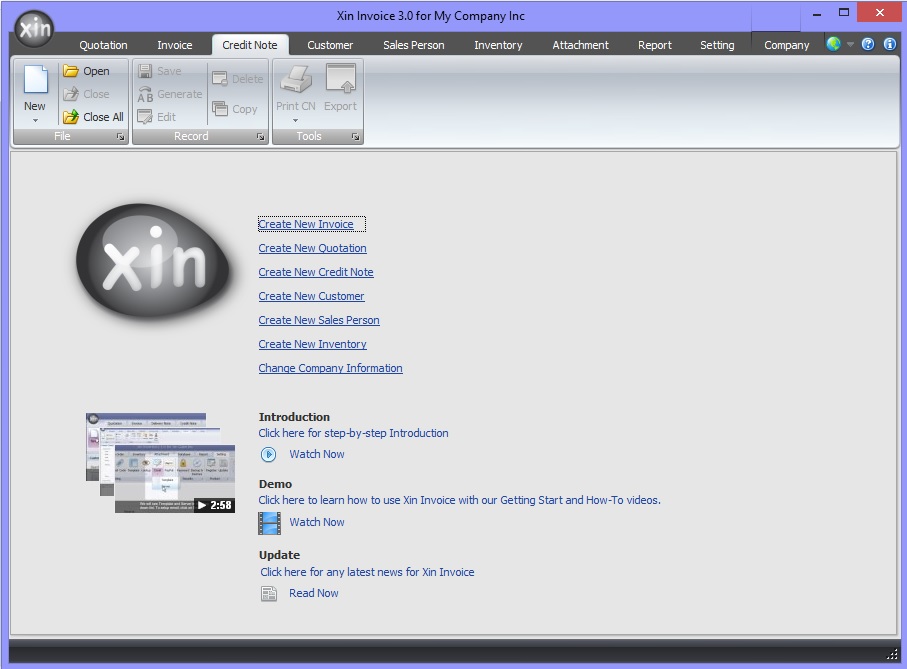Click the Demo film strip icon
The image size is (907, 669).
[x=270, y=523]
